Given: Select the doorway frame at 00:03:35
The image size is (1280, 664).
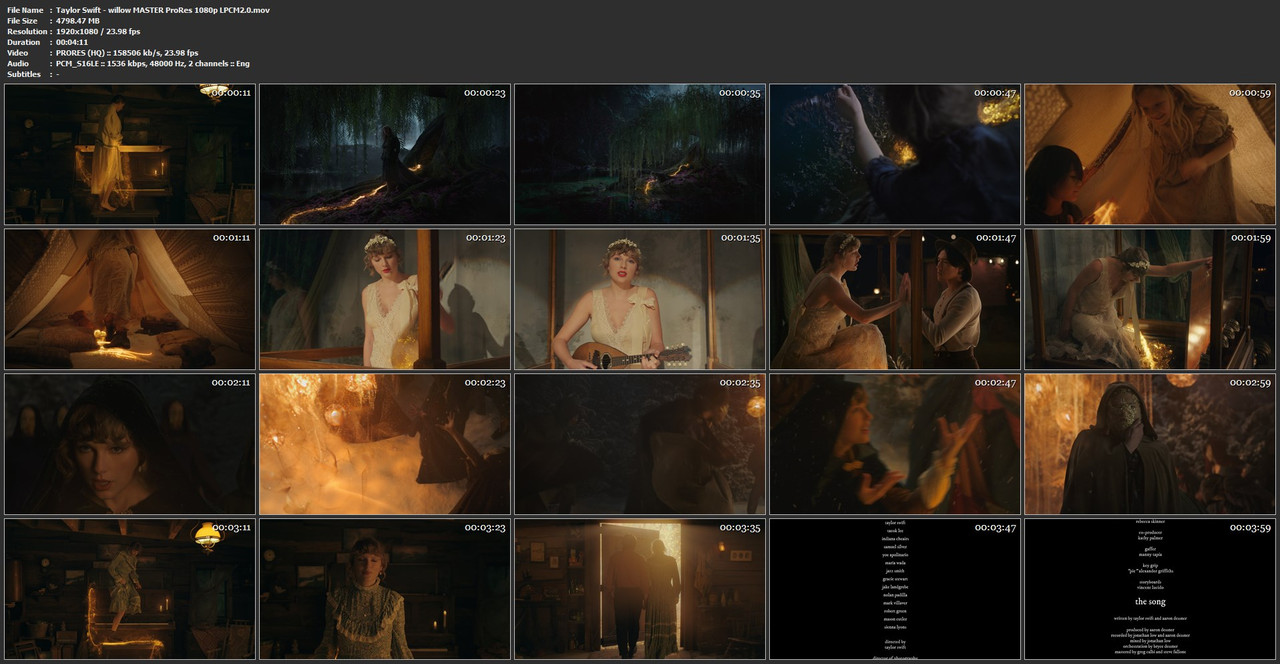Looking at the screenshot, I should tap(640, 589).
